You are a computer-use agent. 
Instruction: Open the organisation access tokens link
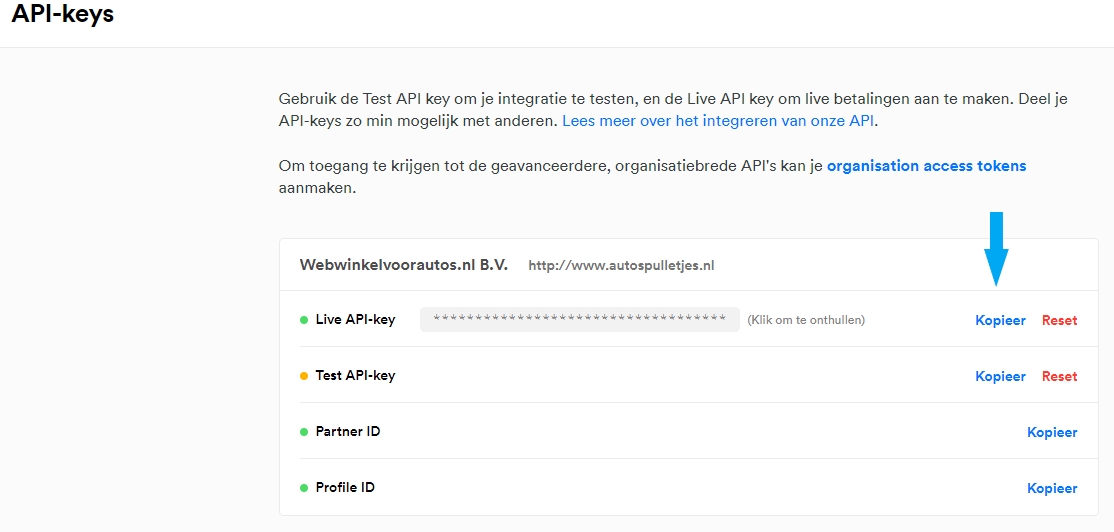coord(926,166)
